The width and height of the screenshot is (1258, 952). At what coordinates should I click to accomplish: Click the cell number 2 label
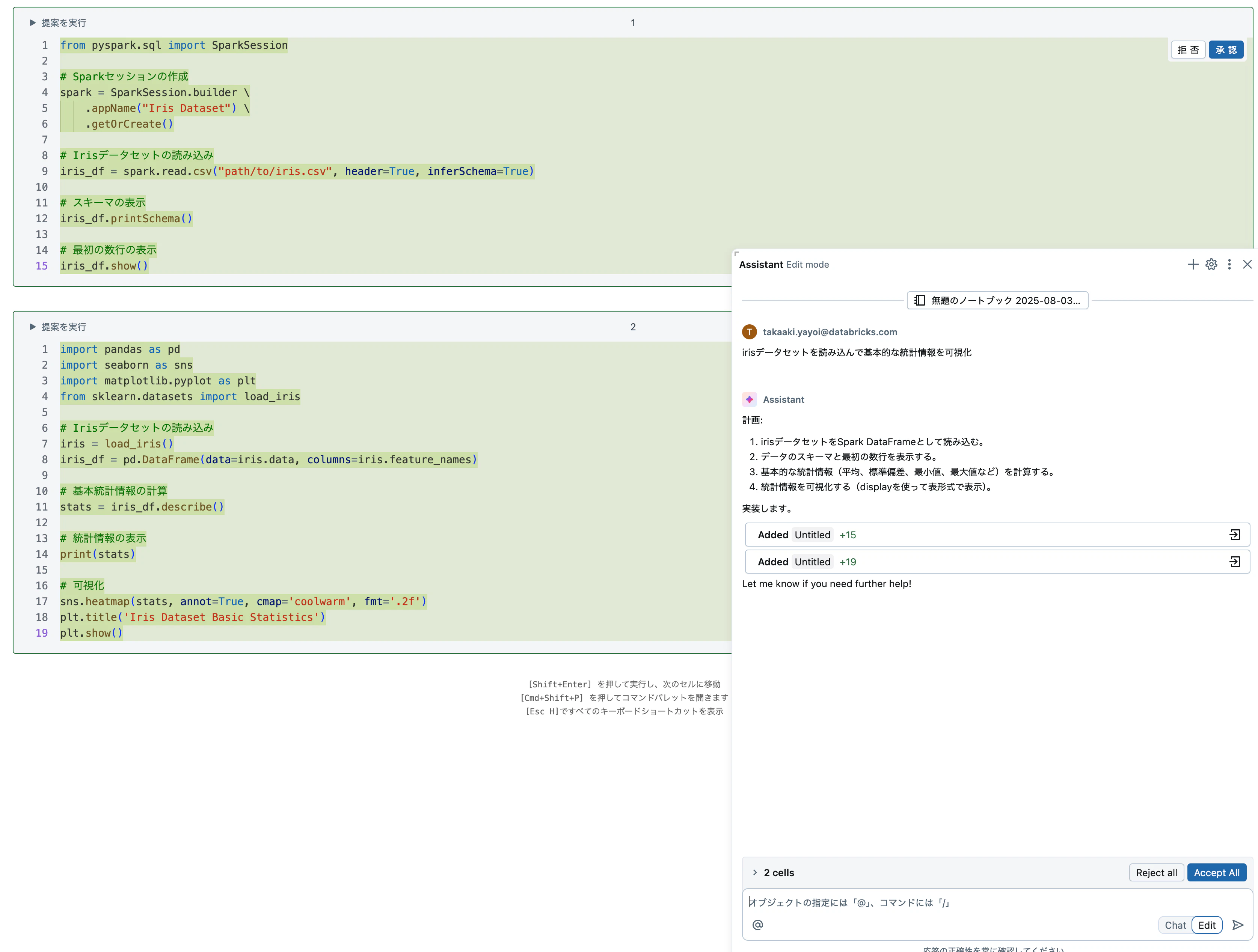click(632, 327)
